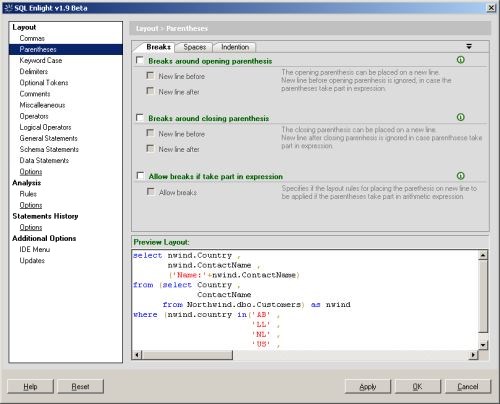Open Options link under Analysis
Image resolution: width=500 pixels, height=404 pixels.
pyautogui.click(x=31, y=205)
